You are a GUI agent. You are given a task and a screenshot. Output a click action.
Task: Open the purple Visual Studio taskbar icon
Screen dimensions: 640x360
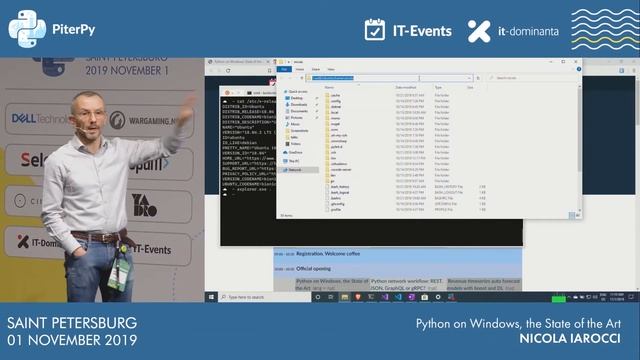385,297
